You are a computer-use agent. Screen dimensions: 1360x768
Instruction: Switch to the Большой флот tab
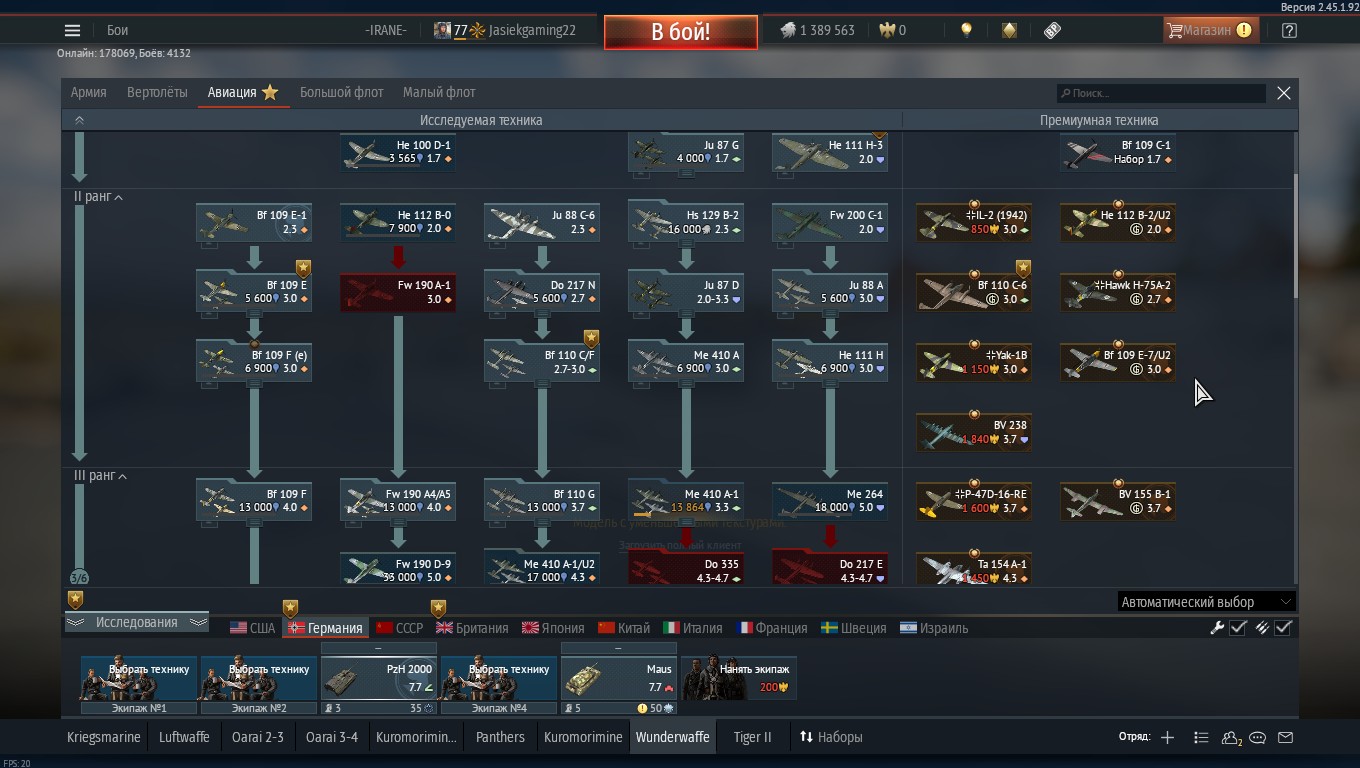click(342, 92)
